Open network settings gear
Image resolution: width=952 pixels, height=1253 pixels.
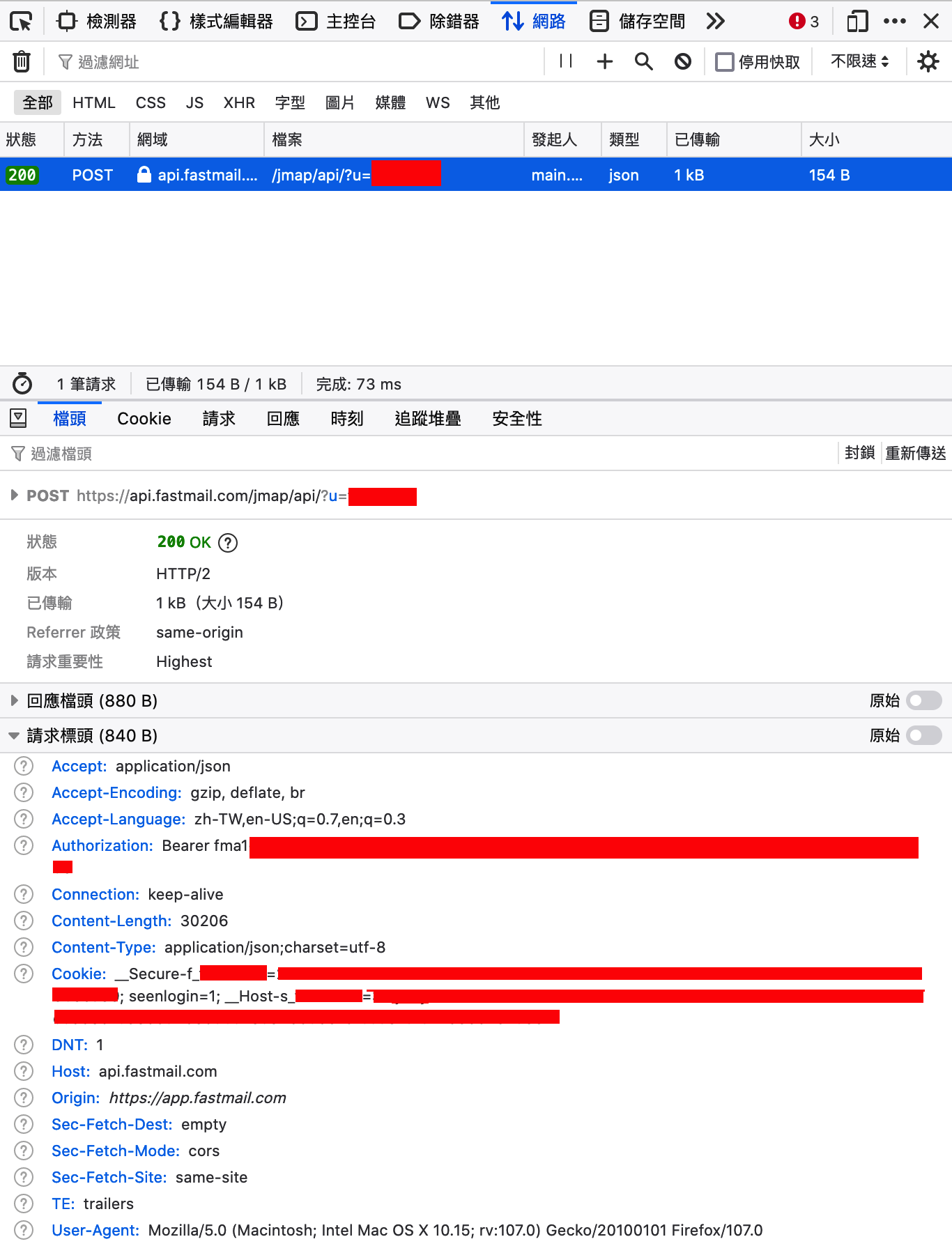coord(928,62)
